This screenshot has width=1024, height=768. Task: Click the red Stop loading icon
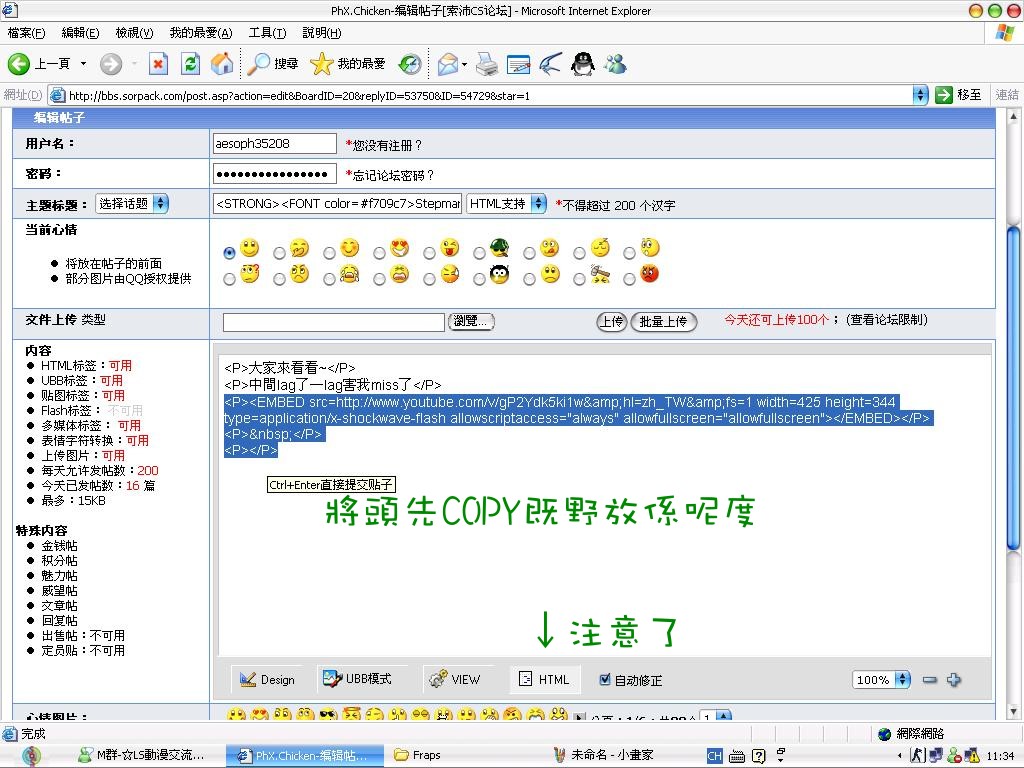coord(158,64)
